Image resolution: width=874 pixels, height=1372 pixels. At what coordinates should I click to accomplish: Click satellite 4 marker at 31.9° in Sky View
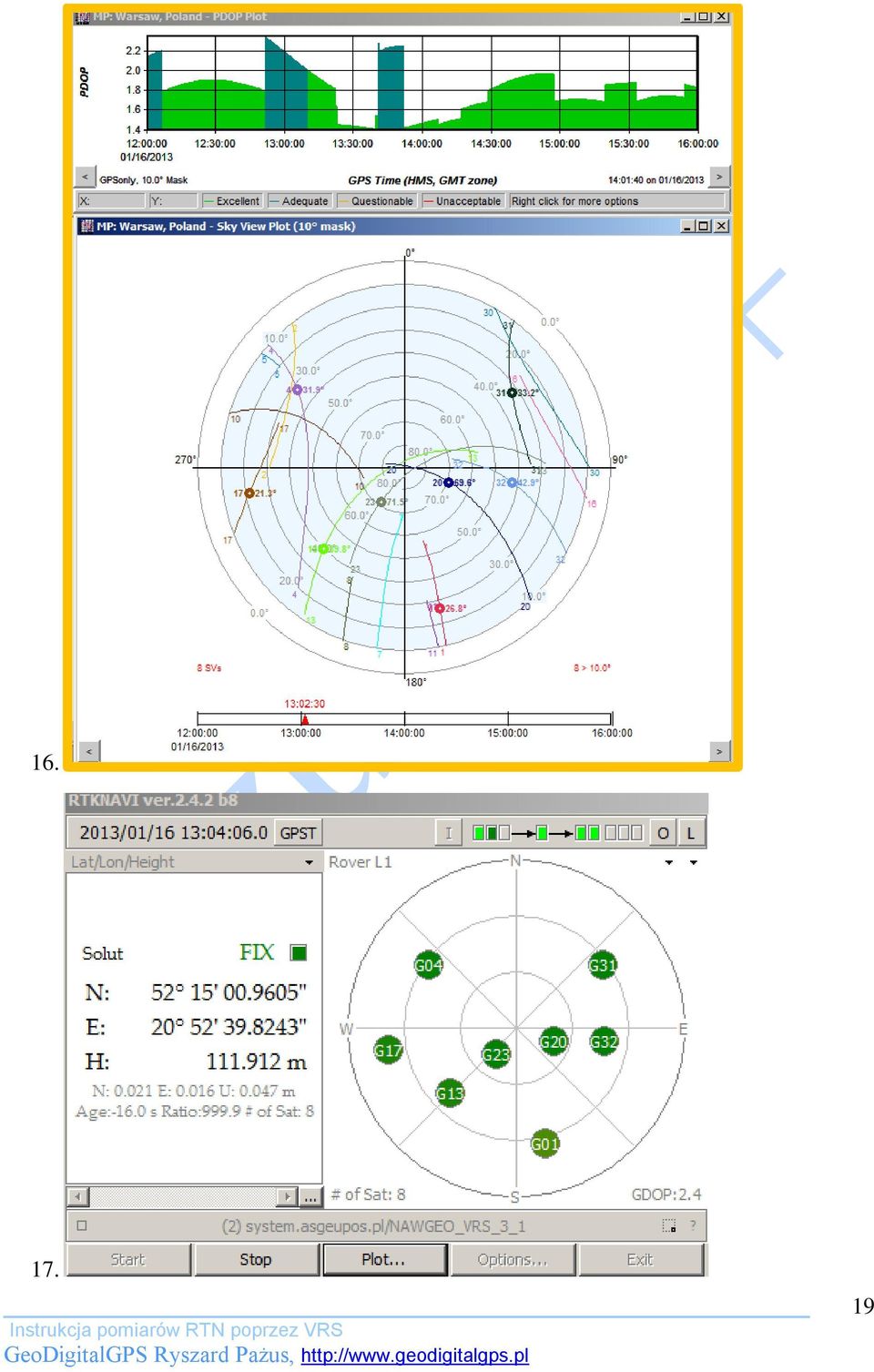pyautogui.click(x=297, y=390)
